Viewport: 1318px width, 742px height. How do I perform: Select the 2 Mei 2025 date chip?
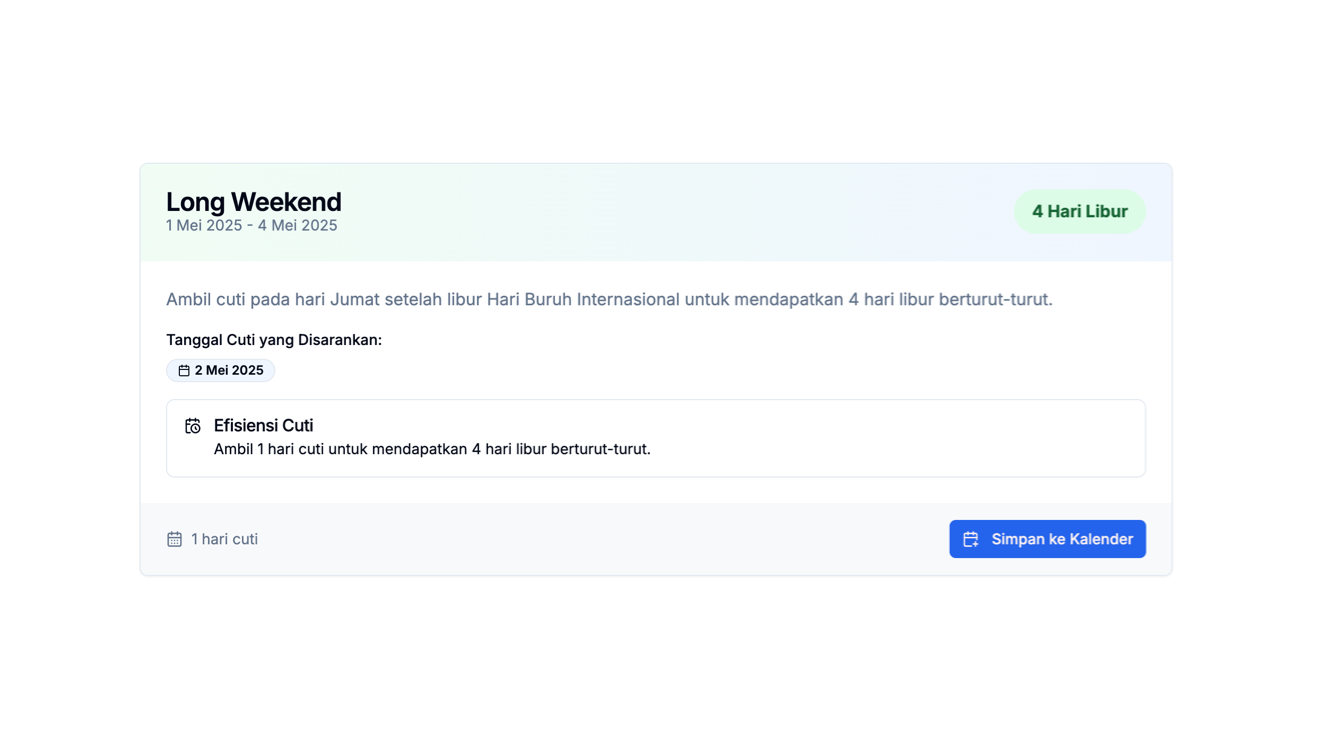pyautogui.click(x=220, y=370)
